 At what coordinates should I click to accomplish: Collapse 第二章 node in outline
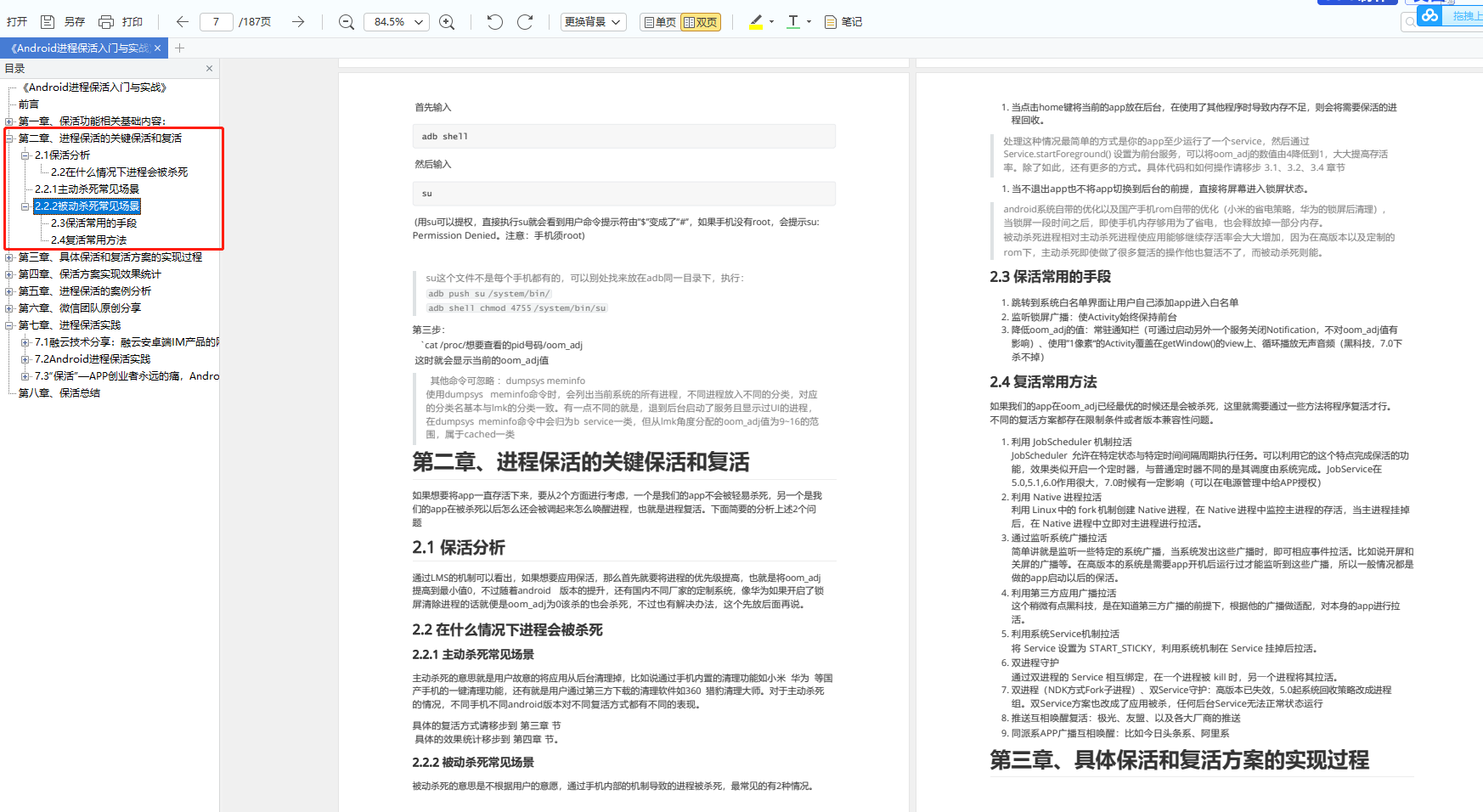click(9, 138)
